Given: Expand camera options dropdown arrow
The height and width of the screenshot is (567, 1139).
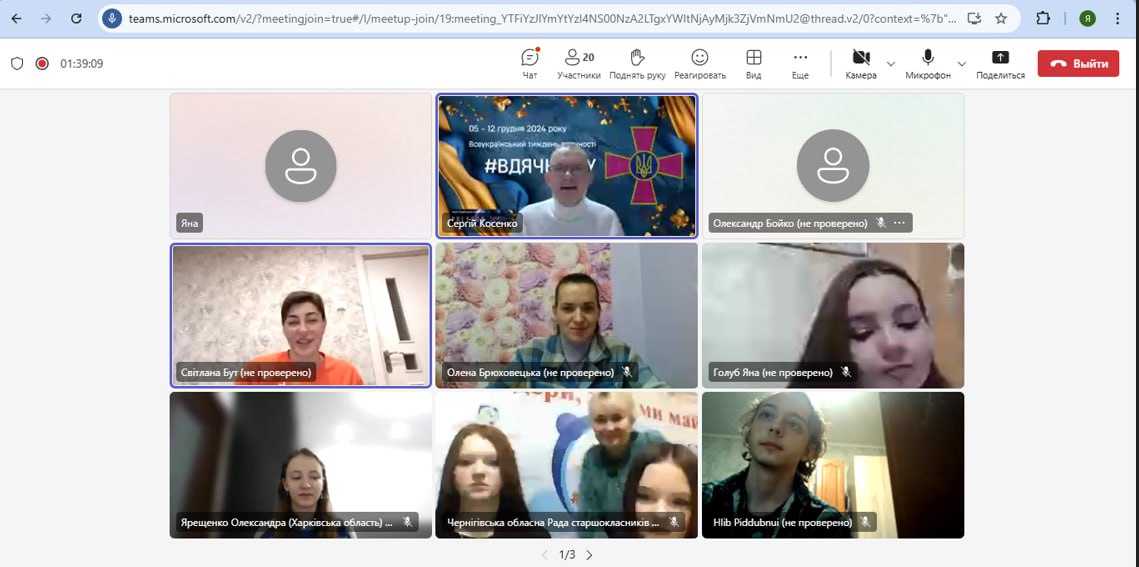Looking at the screenshot, I should 890,64.
